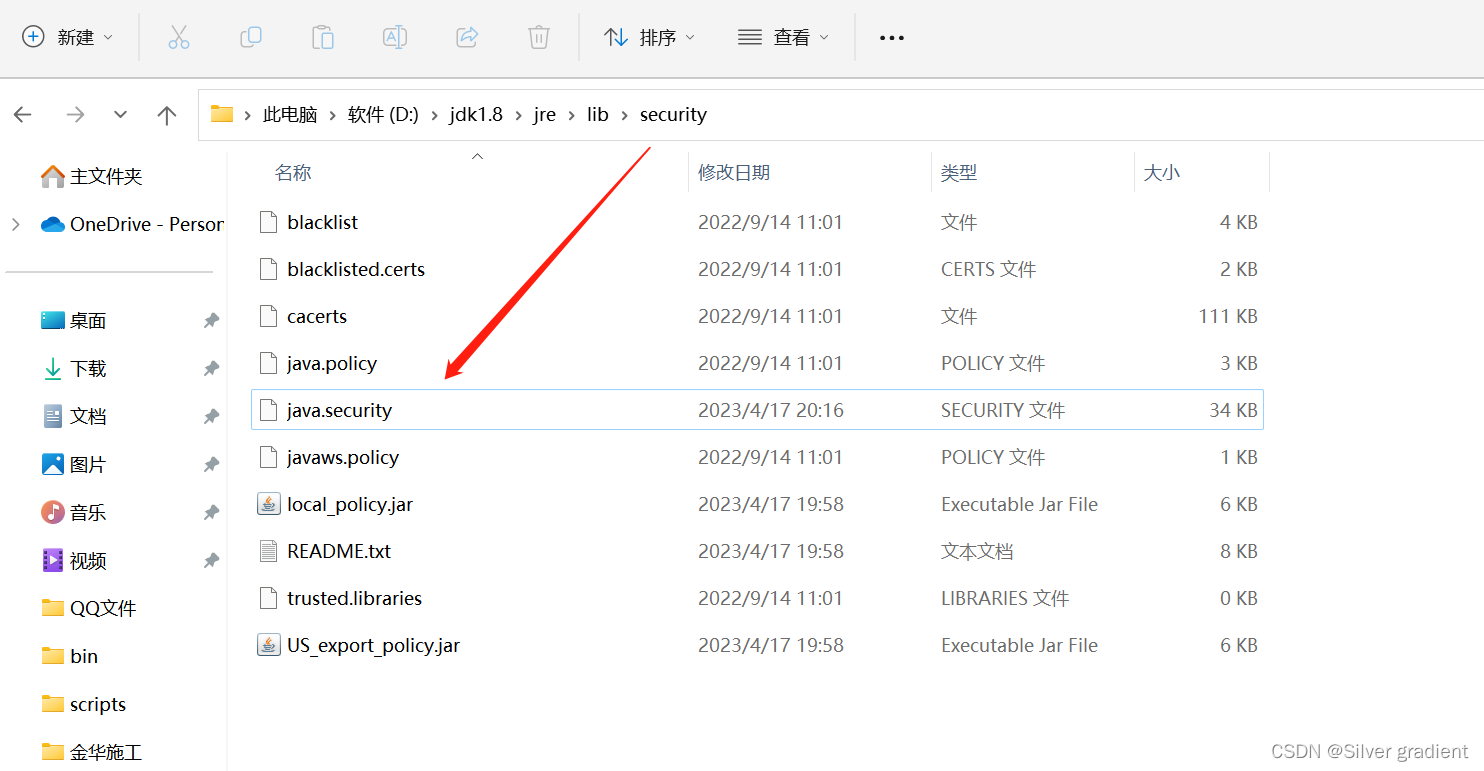Click the SECURITY 文件 type cell

pyautogui.click(x=1003, y=410)
